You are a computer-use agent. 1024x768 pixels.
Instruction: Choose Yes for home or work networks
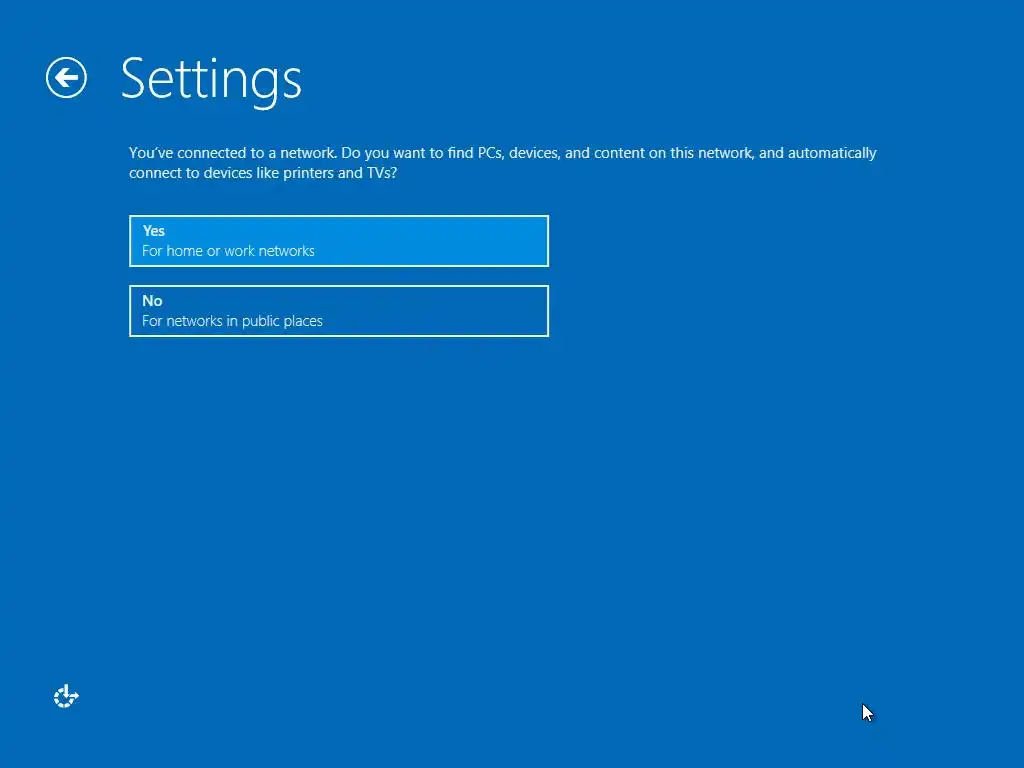pyautogui.click(x=339, y=241)
